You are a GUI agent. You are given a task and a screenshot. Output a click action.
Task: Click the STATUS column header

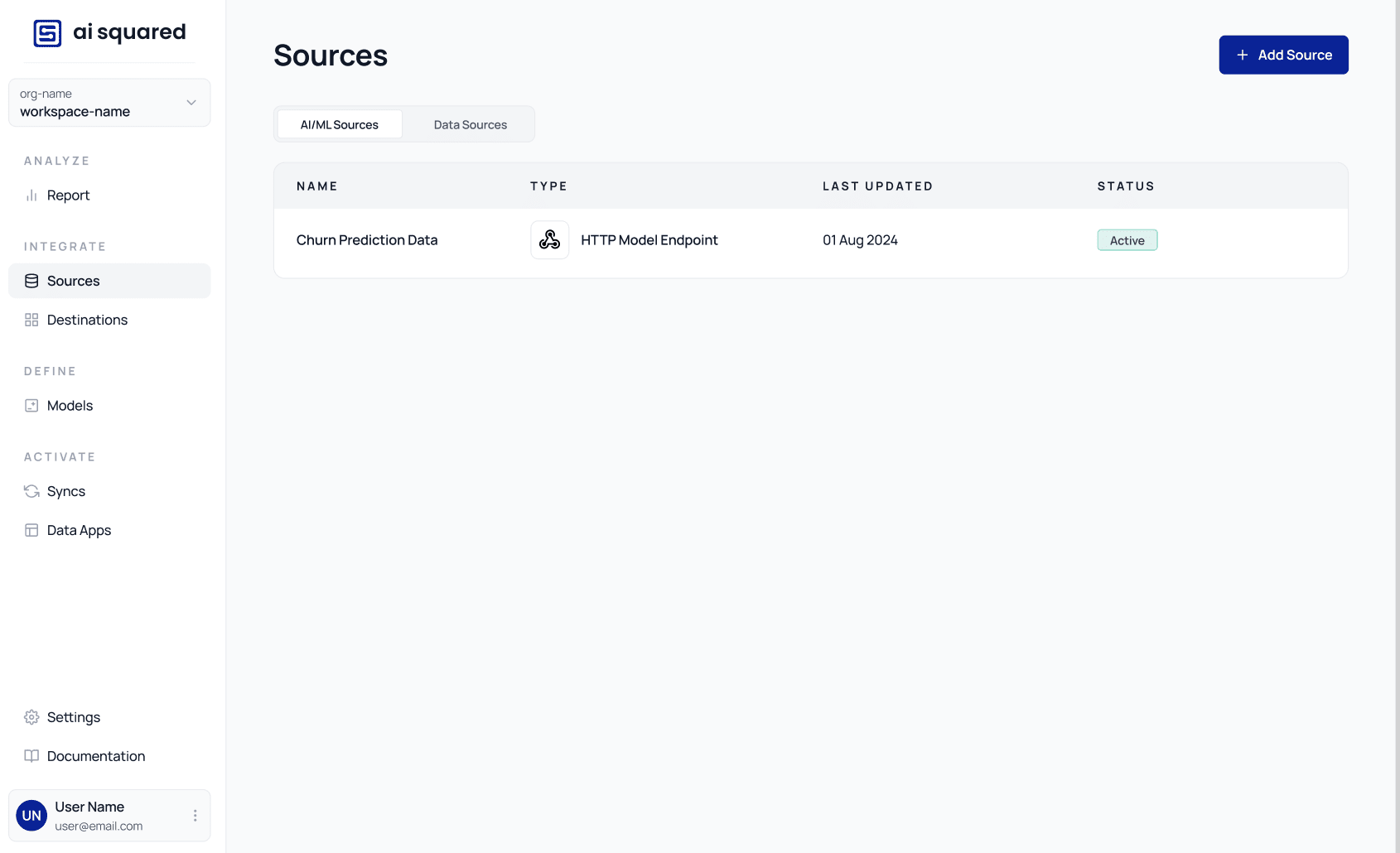tap(1126, 186)
